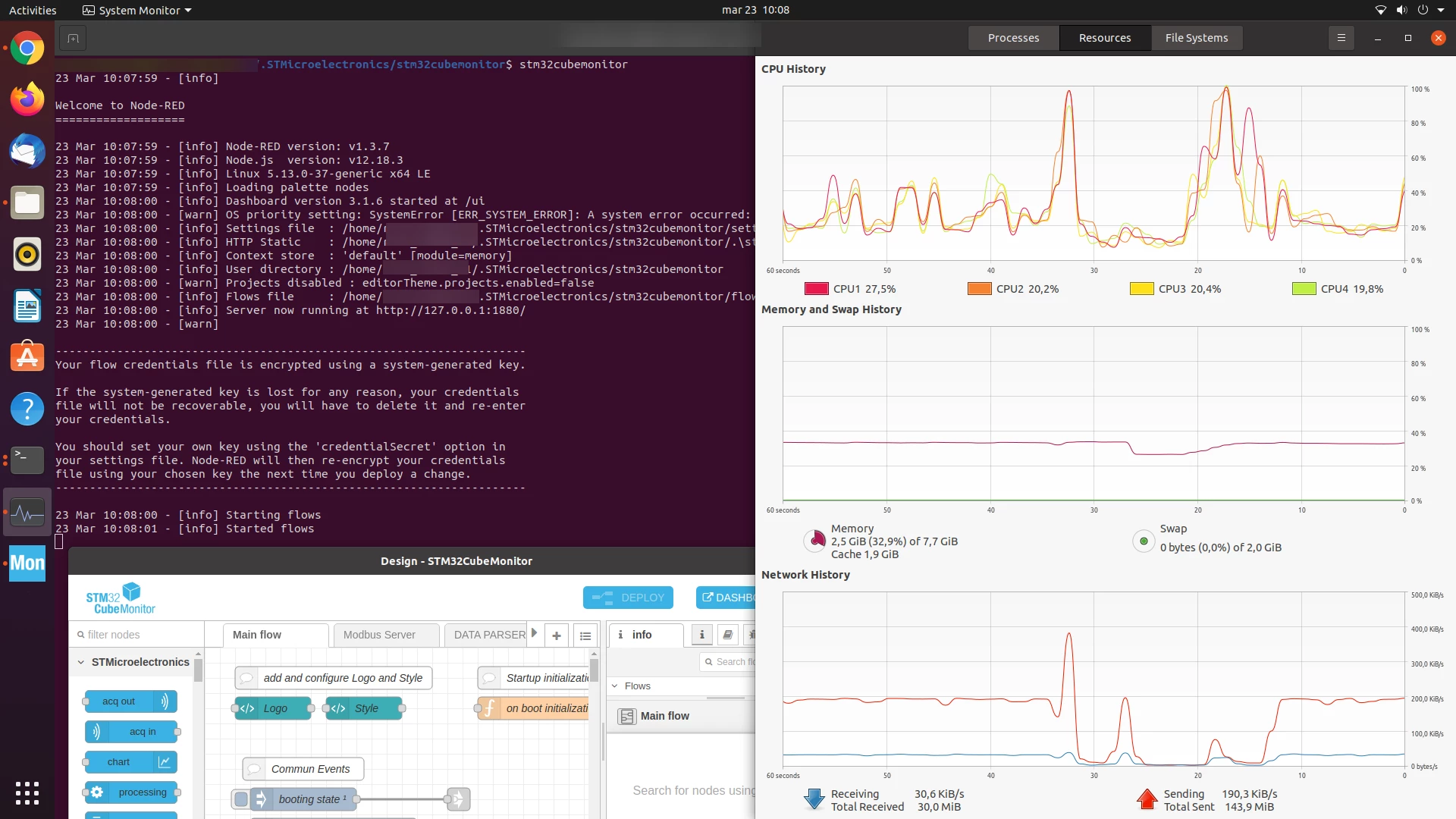Change the CPU2 orange color swatch
The image size is (1456, 819).
(979, 289)
